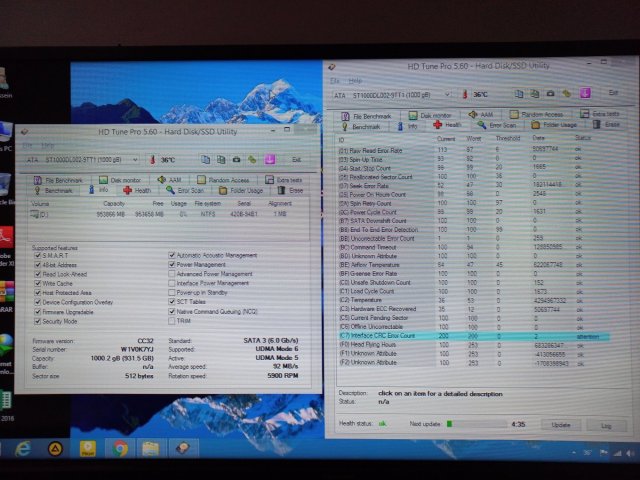This screenshot has height=480, width=640.
Task: Click the Log button in the Health panel
Action: (606, 424)
